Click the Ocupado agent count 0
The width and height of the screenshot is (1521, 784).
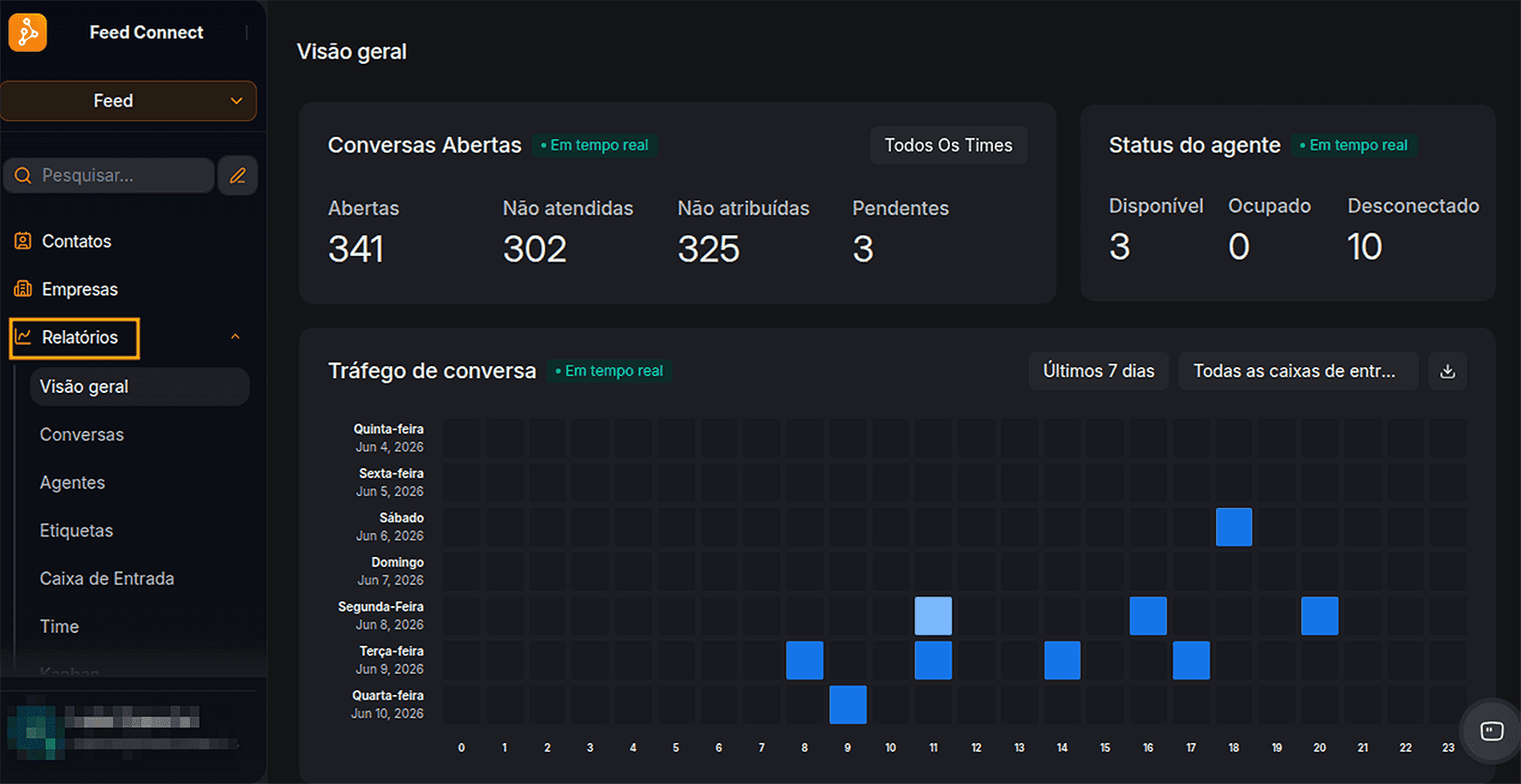click(x=1239, y=247)
